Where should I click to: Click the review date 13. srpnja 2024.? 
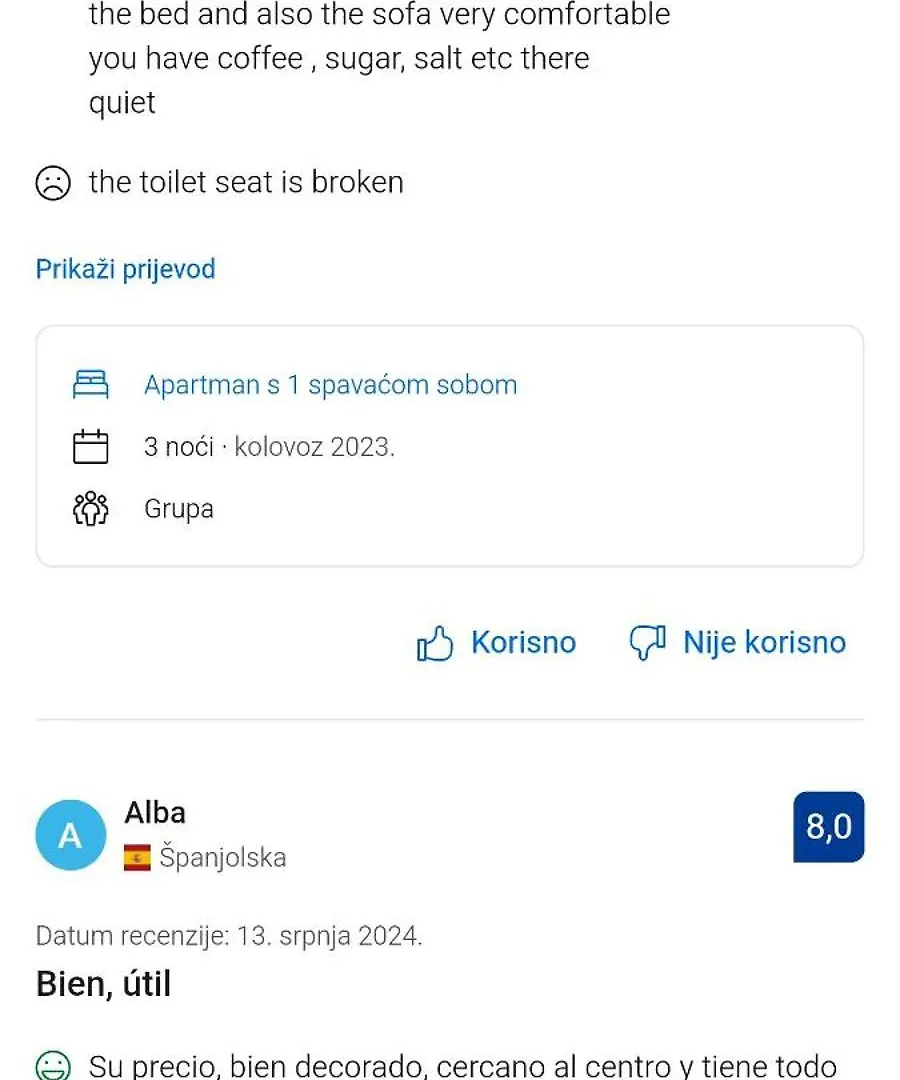[329, 936]
